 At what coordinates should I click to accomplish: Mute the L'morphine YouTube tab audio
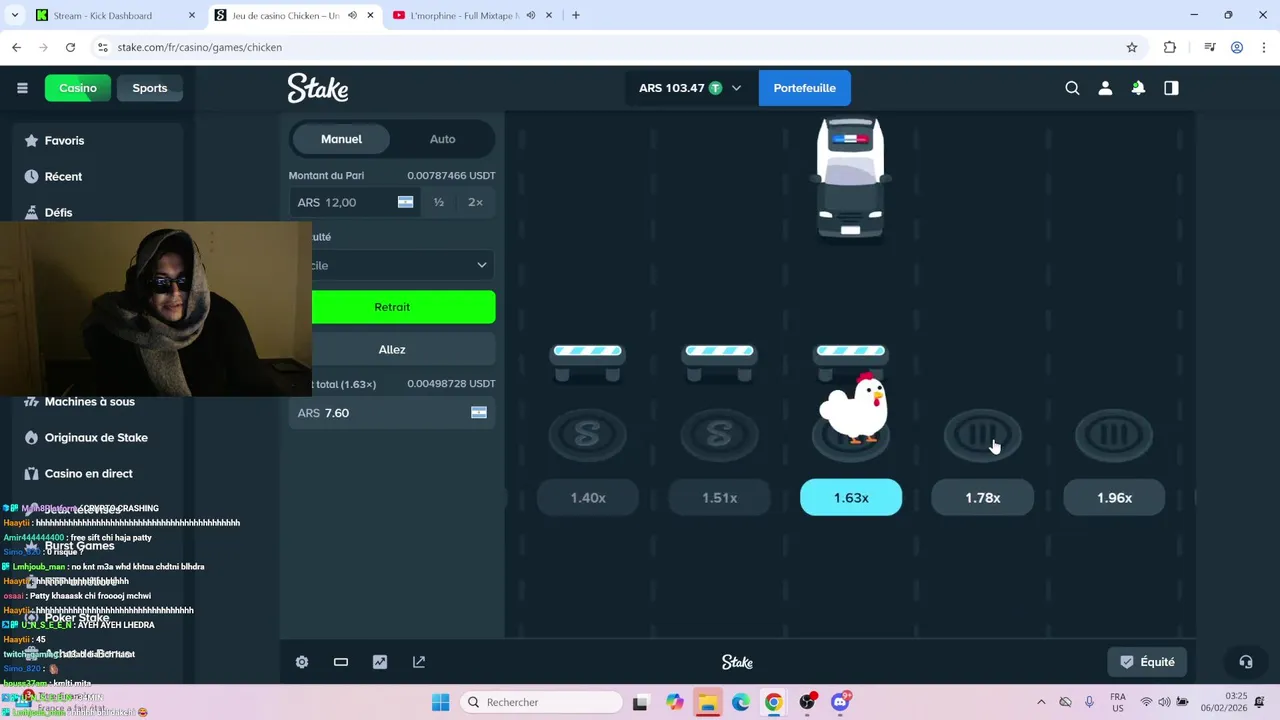531,15
